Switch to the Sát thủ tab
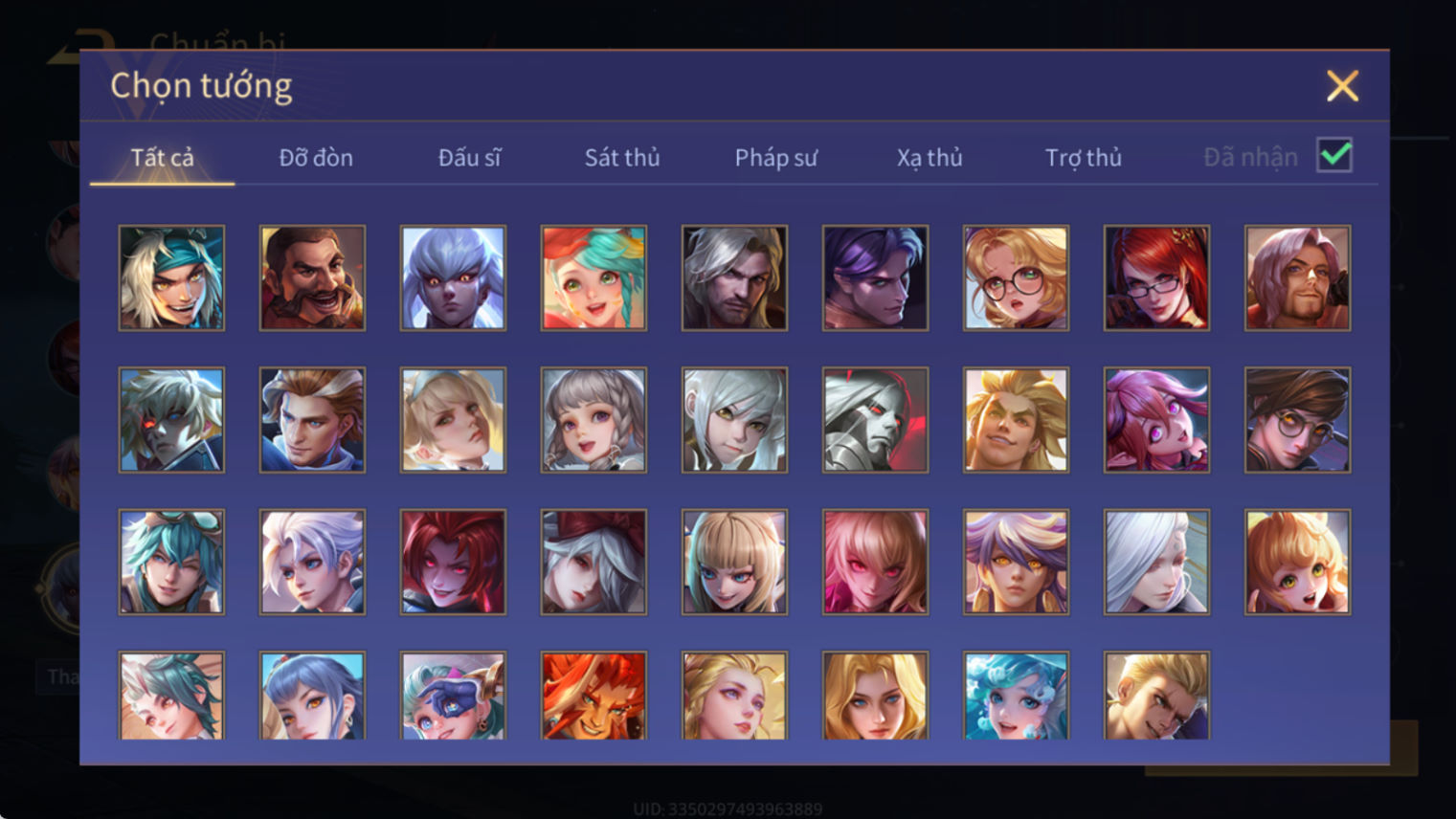This screenshot has height=819, width=1456. pyautogui.click(x=622, y=158)
